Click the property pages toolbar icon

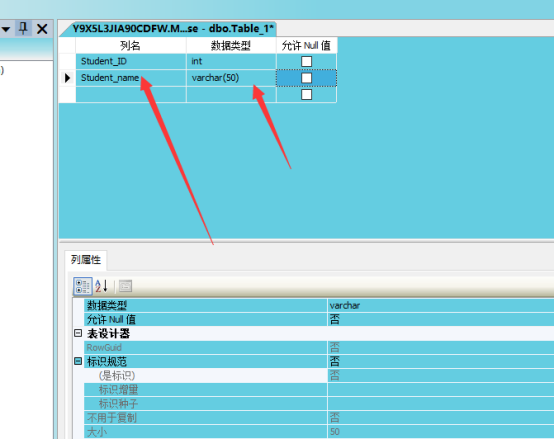125,286
